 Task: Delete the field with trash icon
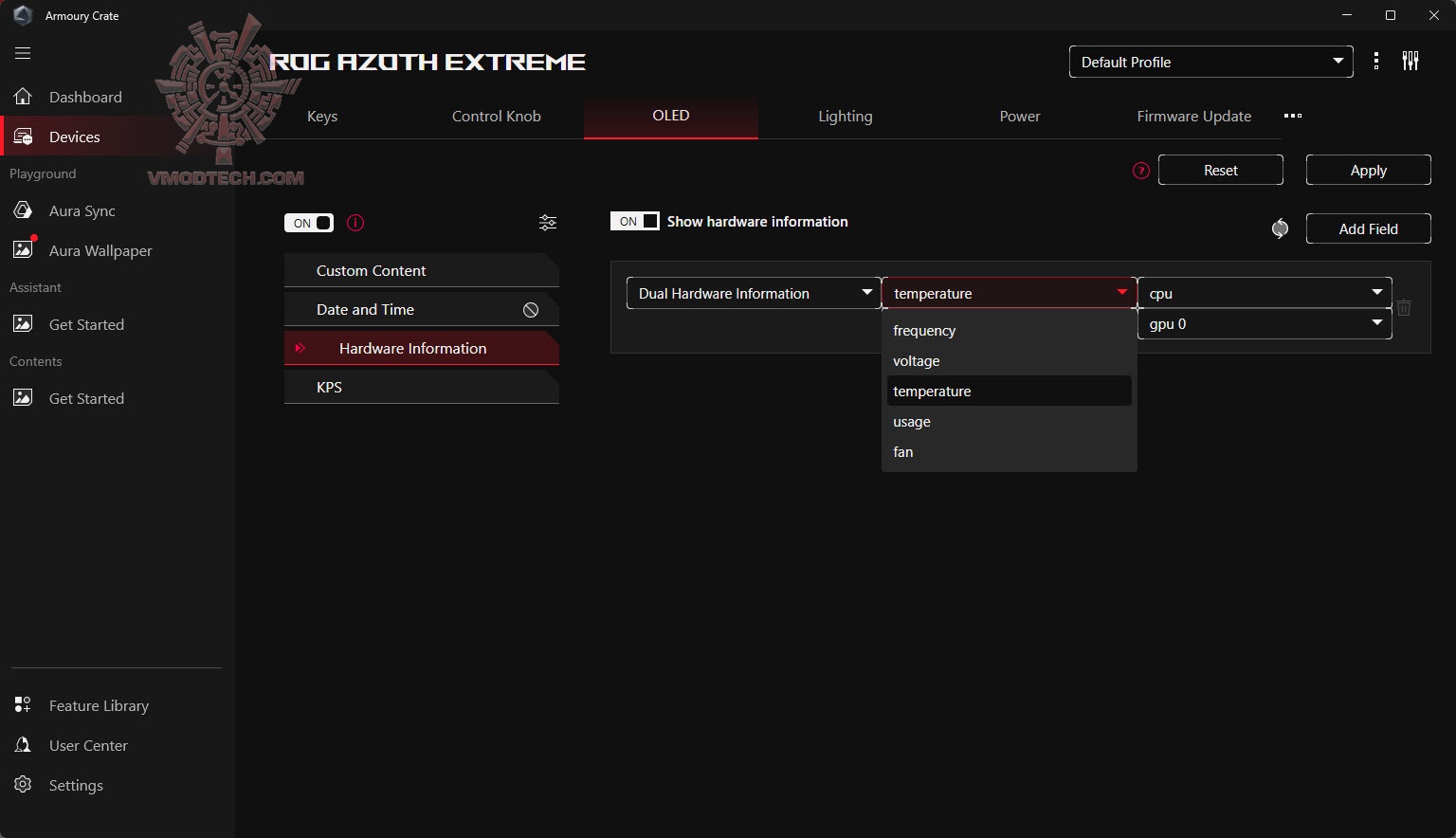pos(1404,308)
